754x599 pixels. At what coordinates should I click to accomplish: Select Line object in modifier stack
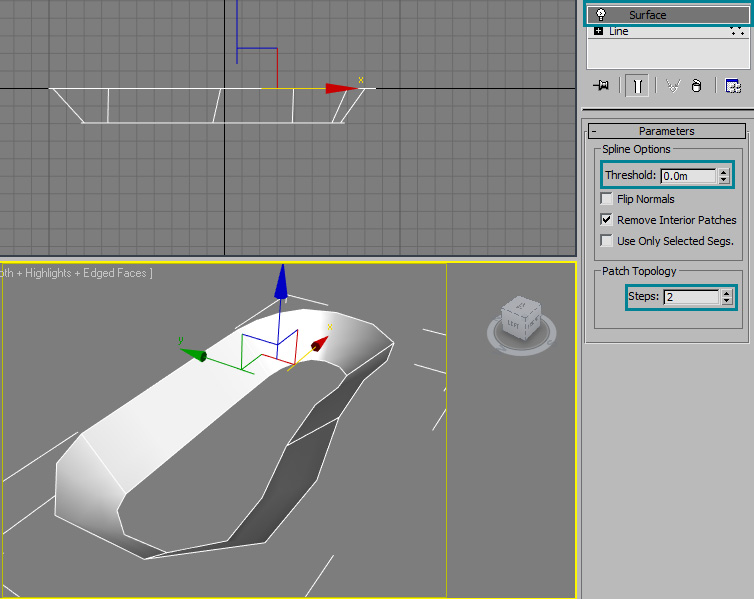[x=619, y=31]
